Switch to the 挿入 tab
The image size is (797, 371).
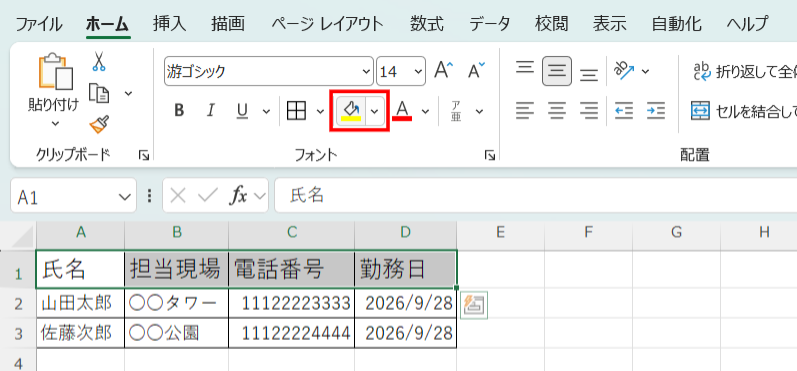click(x=170, y=23)
